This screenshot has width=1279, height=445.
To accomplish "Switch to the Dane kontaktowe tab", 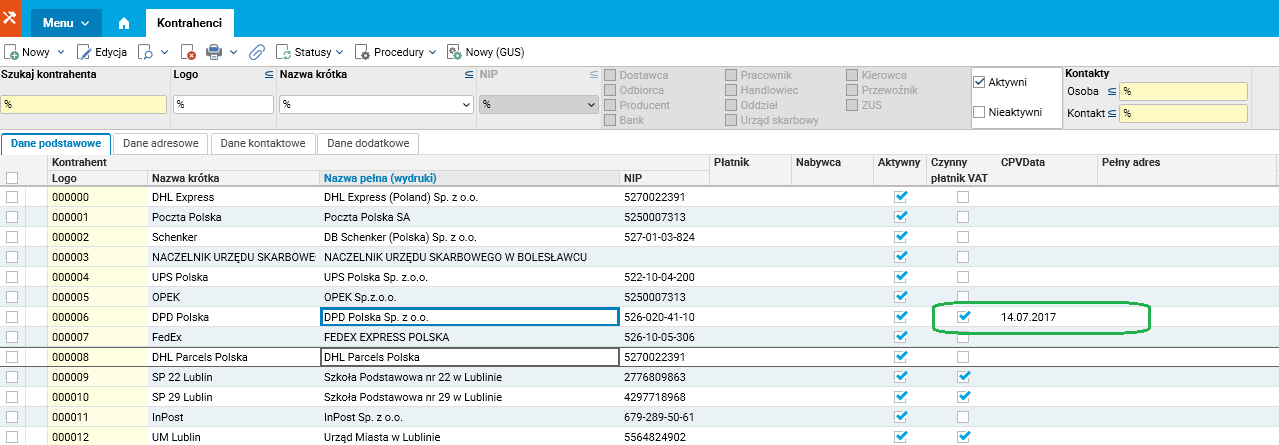I will [263, 144].
